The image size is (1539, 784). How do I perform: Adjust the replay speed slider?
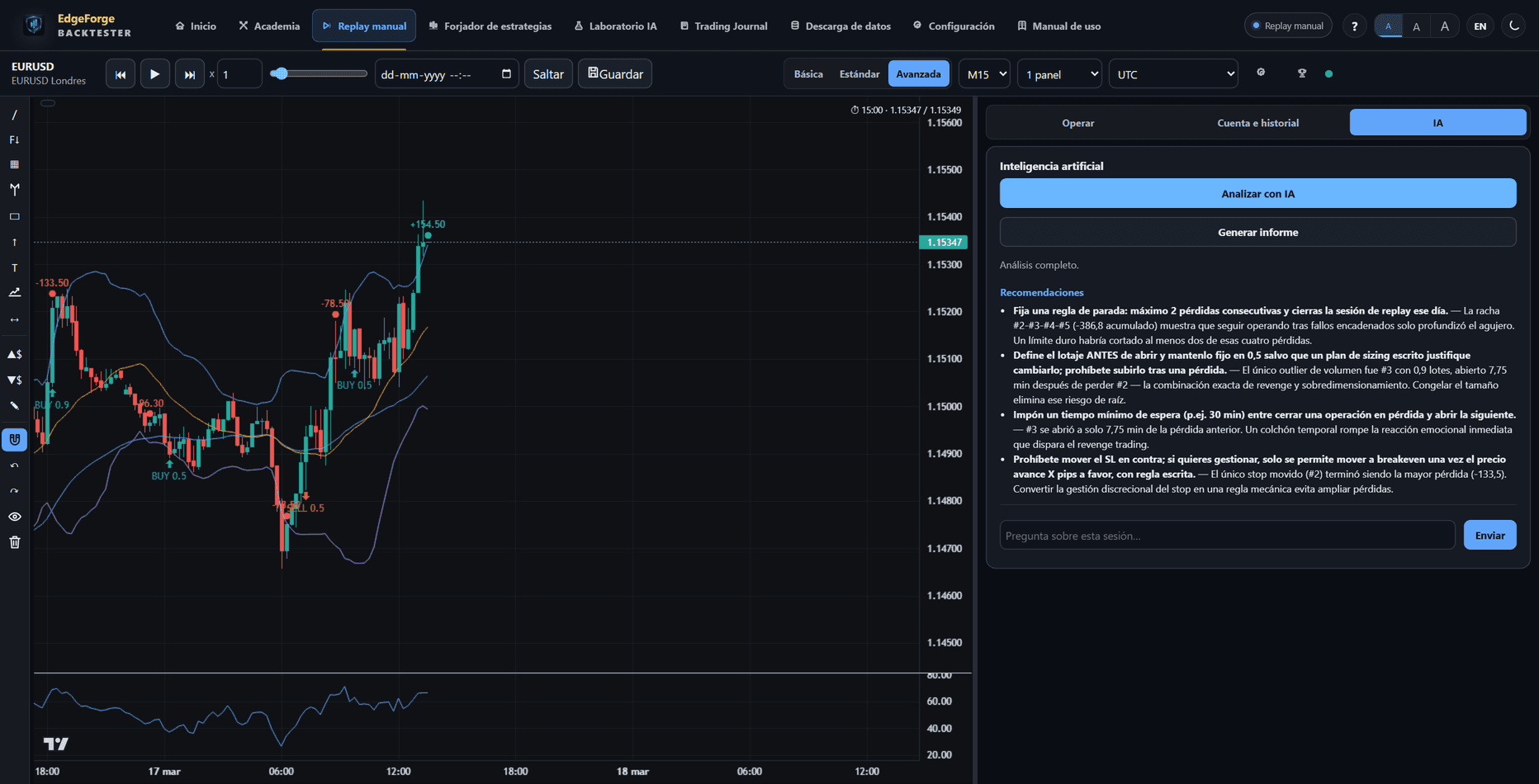319,73
